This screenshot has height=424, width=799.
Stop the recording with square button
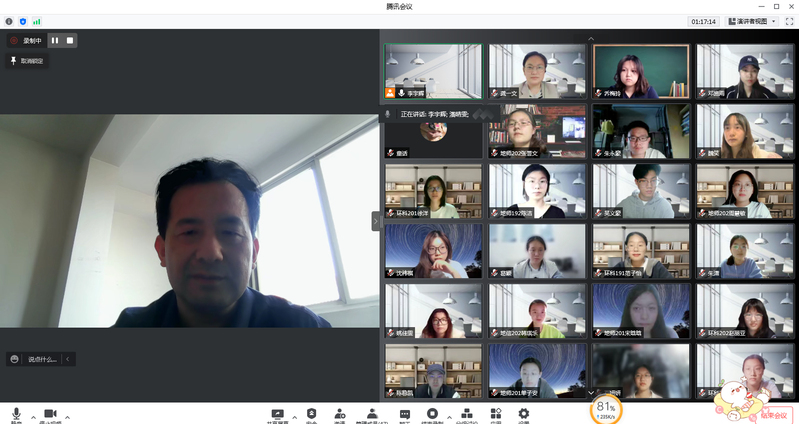70,40
